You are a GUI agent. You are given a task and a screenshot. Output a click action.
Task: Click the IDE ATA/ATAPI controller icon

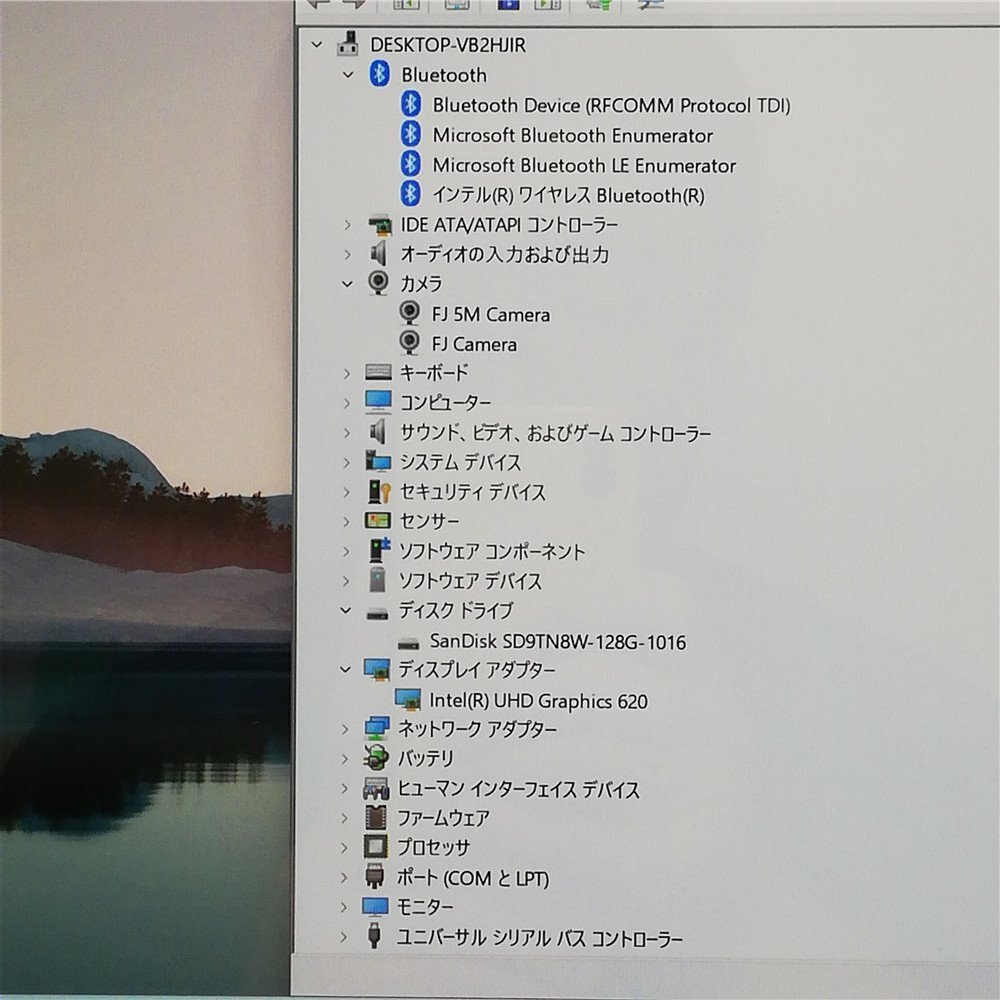pyautogui.click(x=379, y=224)
